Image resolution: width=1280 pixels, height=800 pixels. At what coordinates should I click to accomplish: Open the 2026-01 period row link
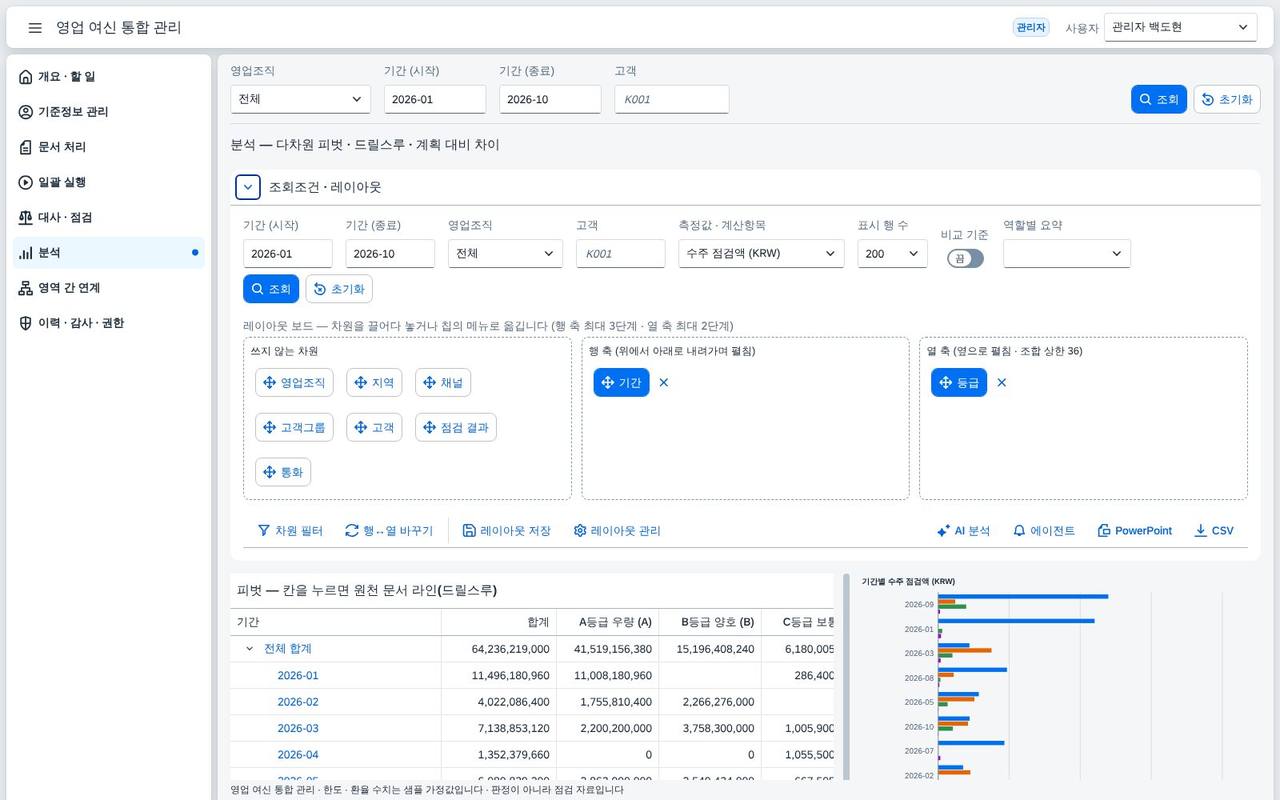(x=298, y=676)
